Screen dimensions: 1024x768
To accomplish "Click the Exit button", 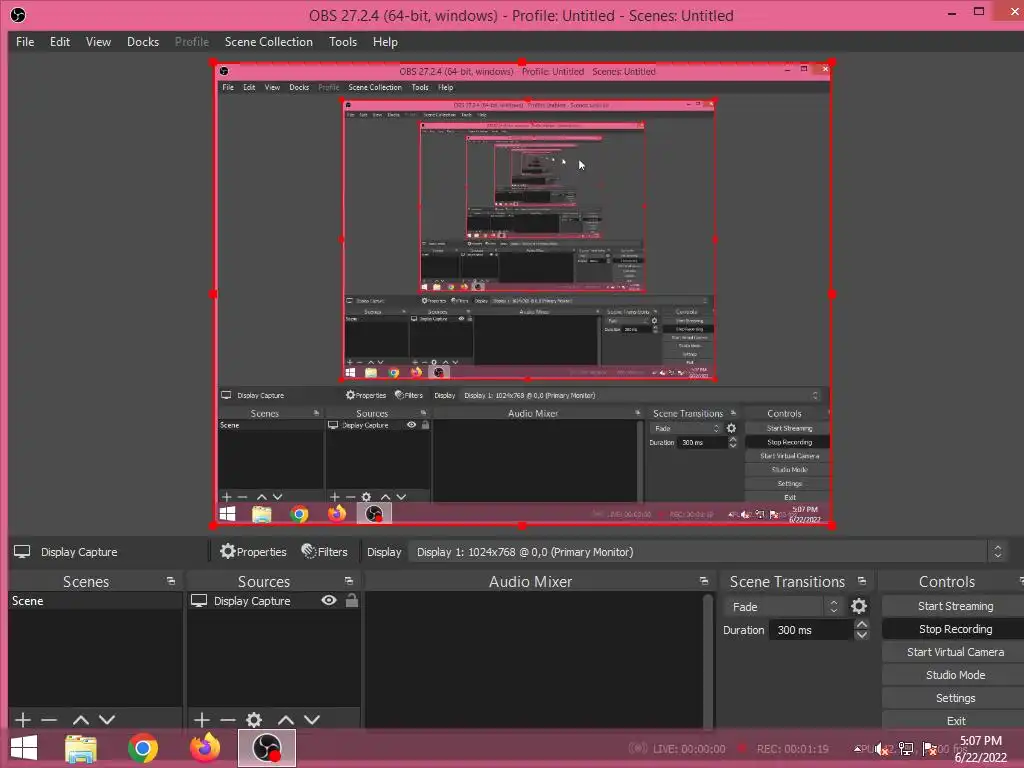I will [x=954, y=720].
